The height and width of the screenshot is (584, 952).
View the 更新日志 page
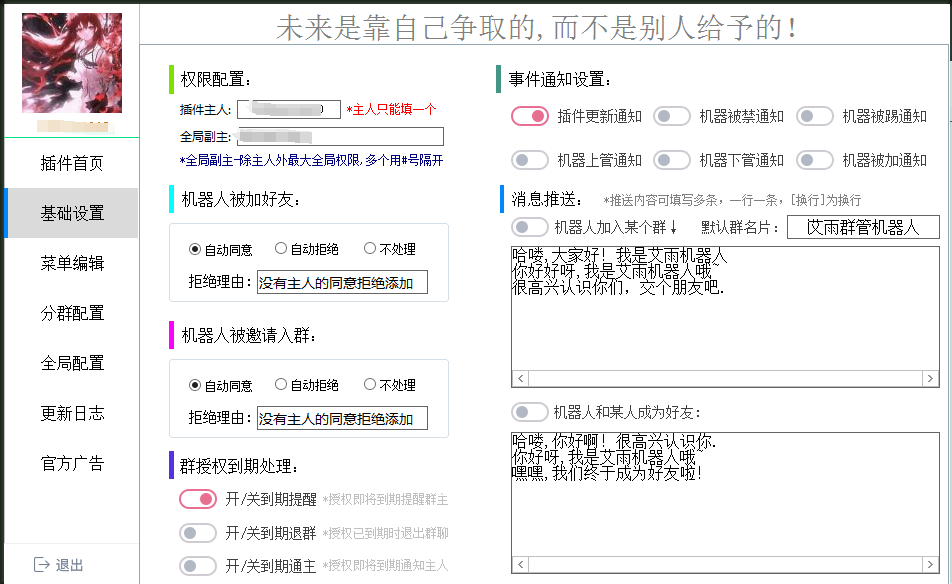click(70, 413)
